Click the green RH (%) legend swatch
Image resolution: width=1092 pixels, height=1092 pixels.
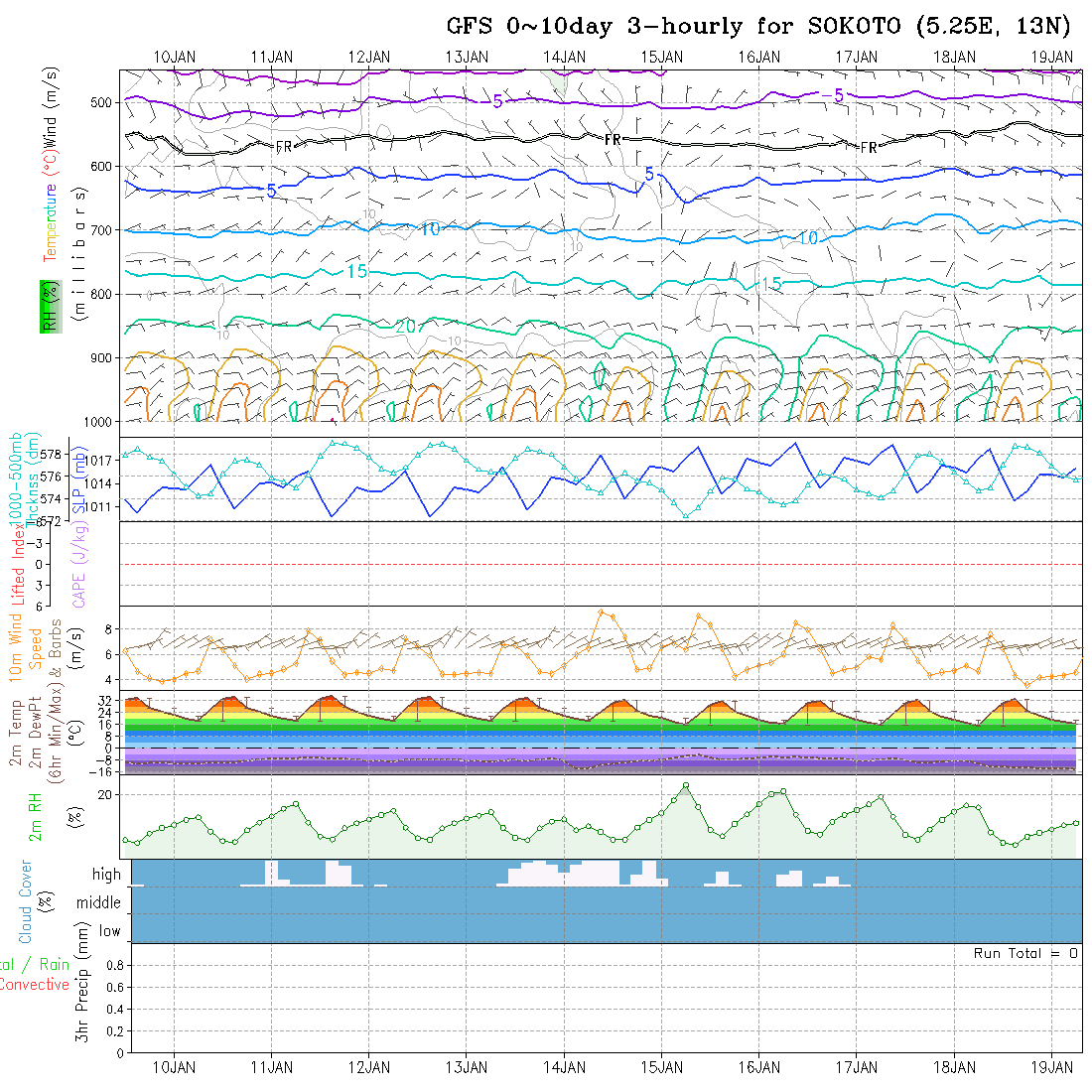50,306
